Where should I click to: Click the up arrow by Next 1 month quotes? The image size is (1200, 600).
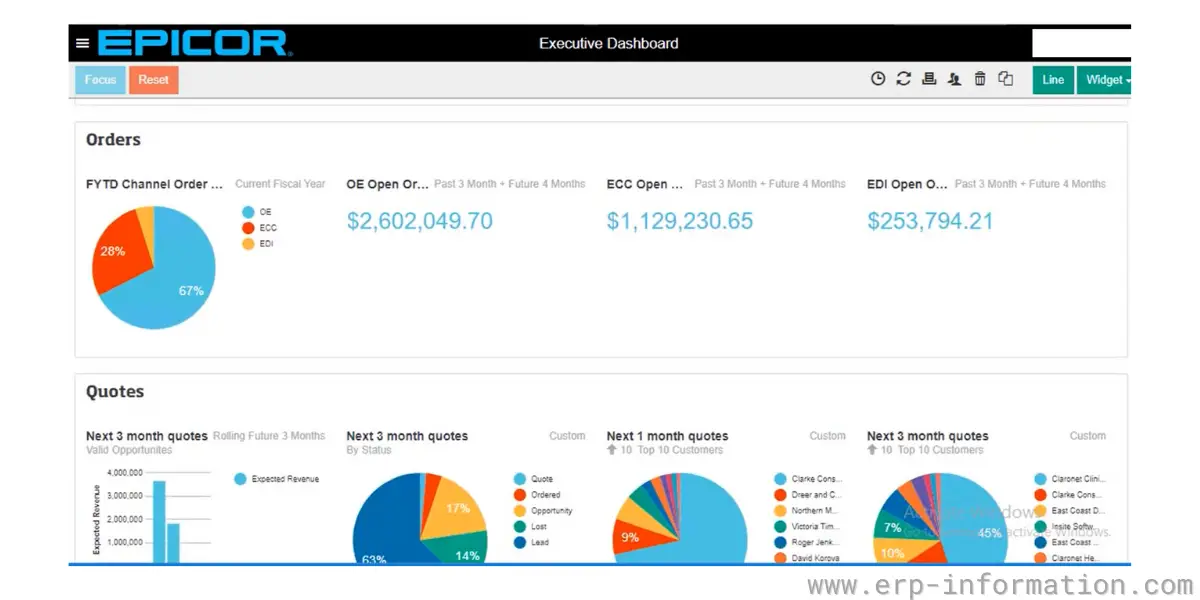[x=611, y=450]
